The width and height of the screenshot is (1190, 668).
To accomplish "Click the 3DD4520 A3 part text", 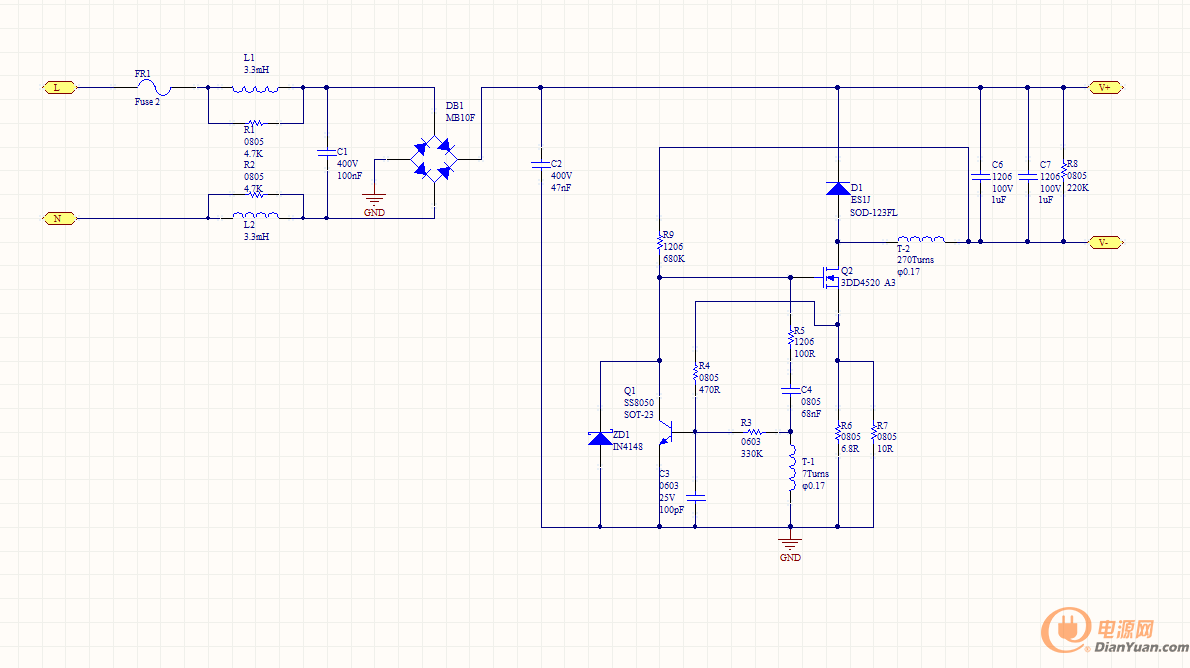I will point(867,282).
